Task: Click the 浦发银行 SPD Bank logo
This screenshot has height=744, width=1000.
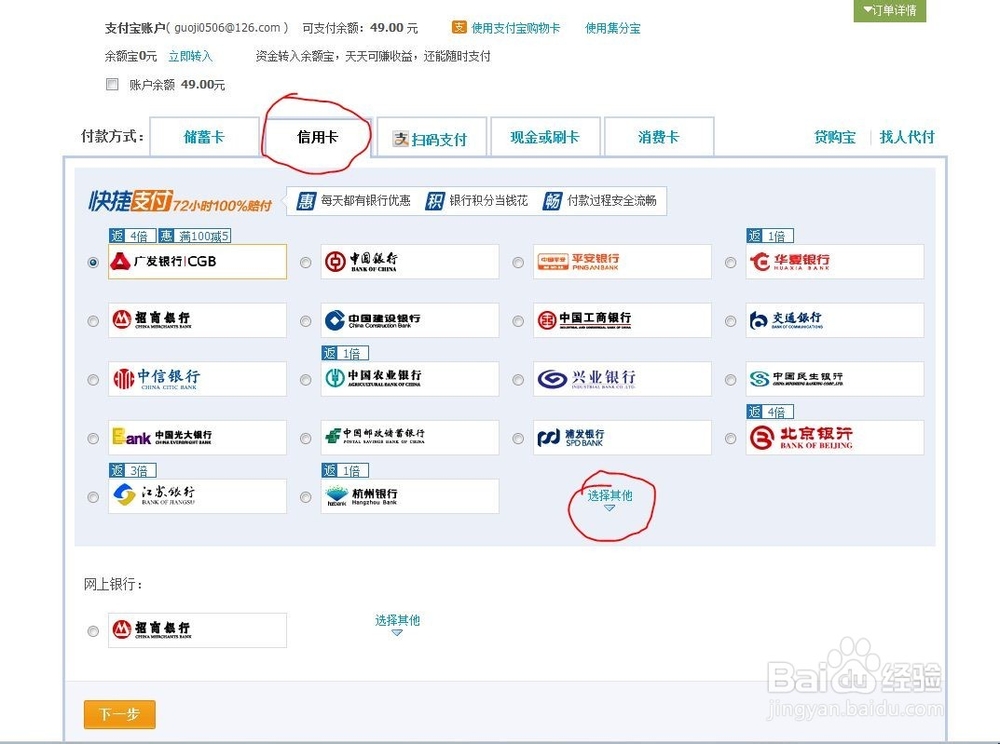Action: (622, 437)
